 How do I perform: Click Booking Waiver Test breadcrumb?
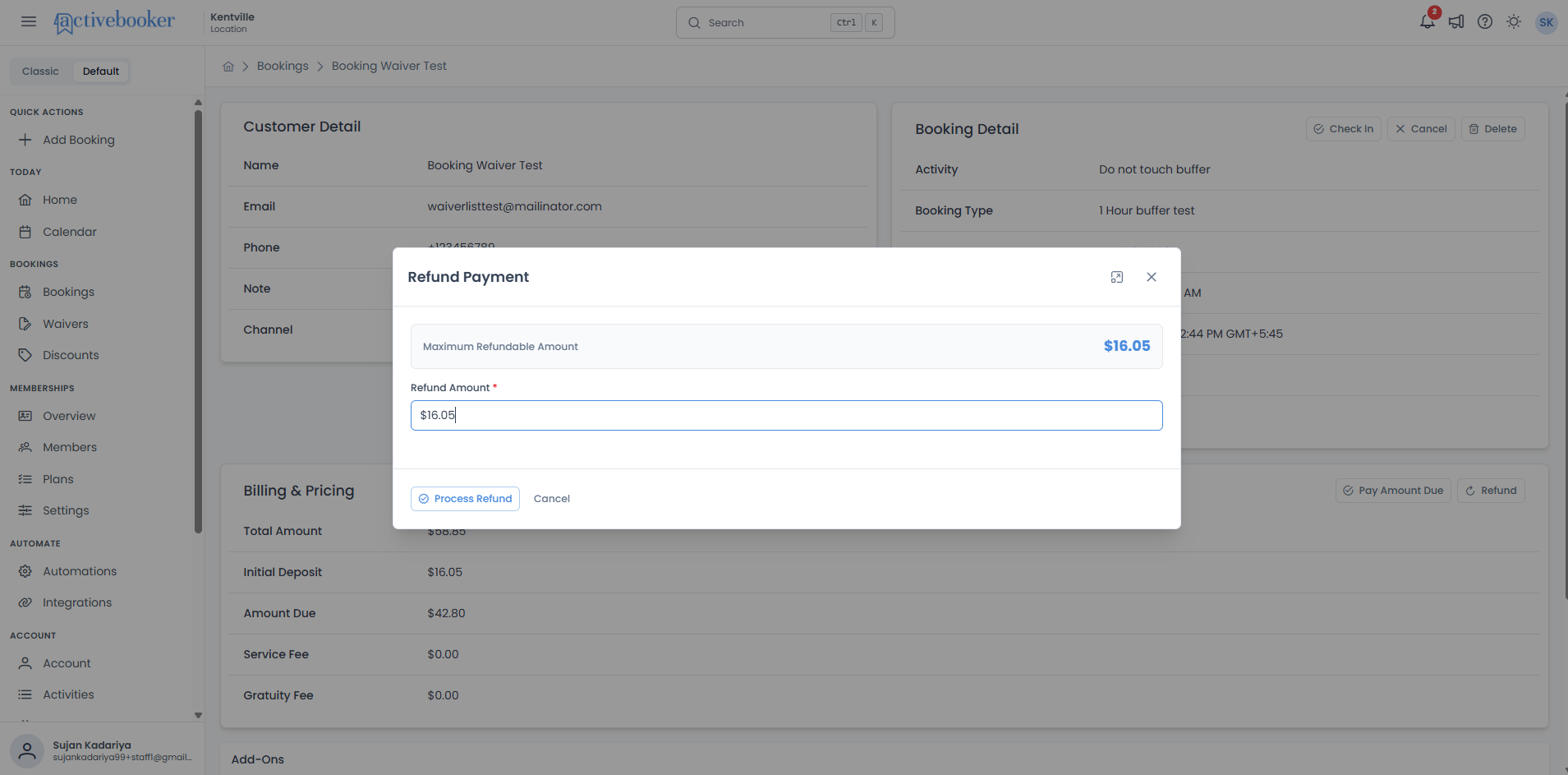pyautogui.click(x=389, y=66)
